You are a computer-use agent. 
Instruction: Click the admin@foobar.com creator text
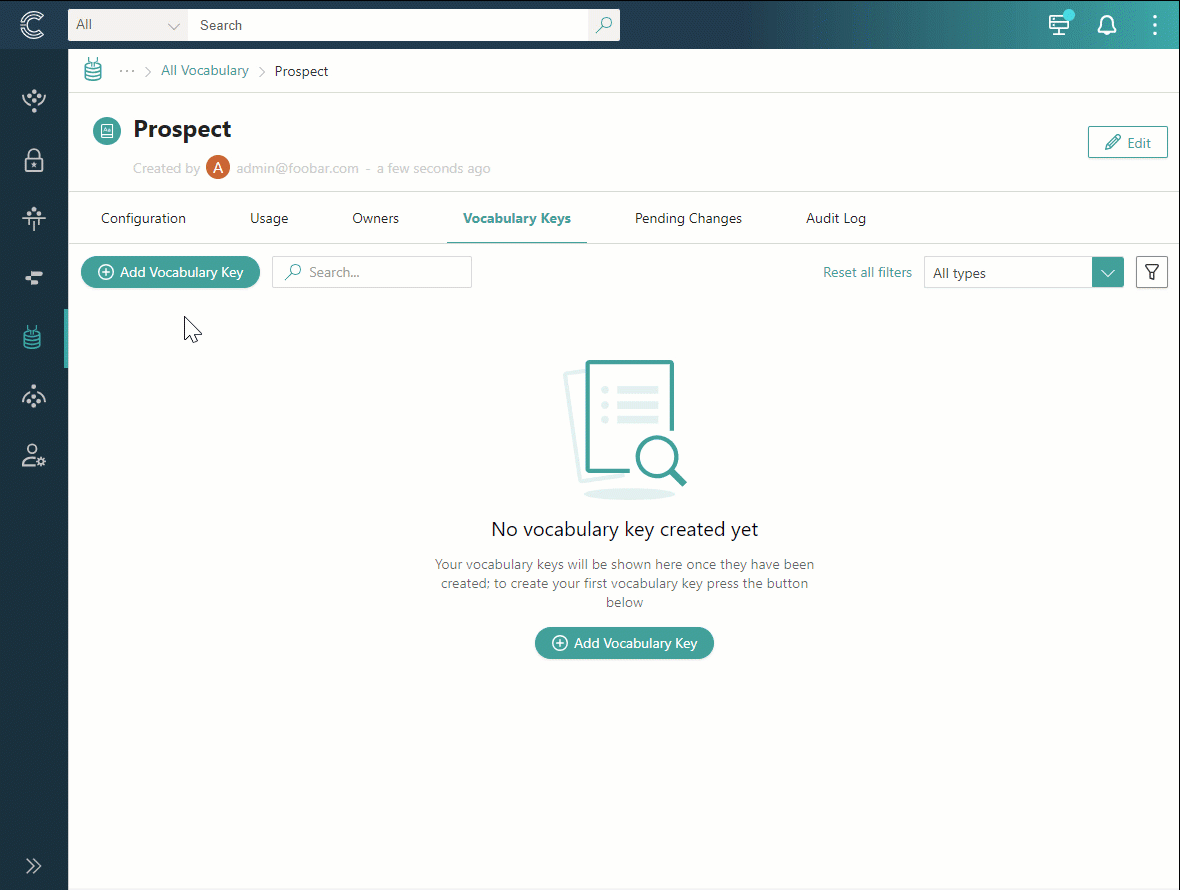297,169
